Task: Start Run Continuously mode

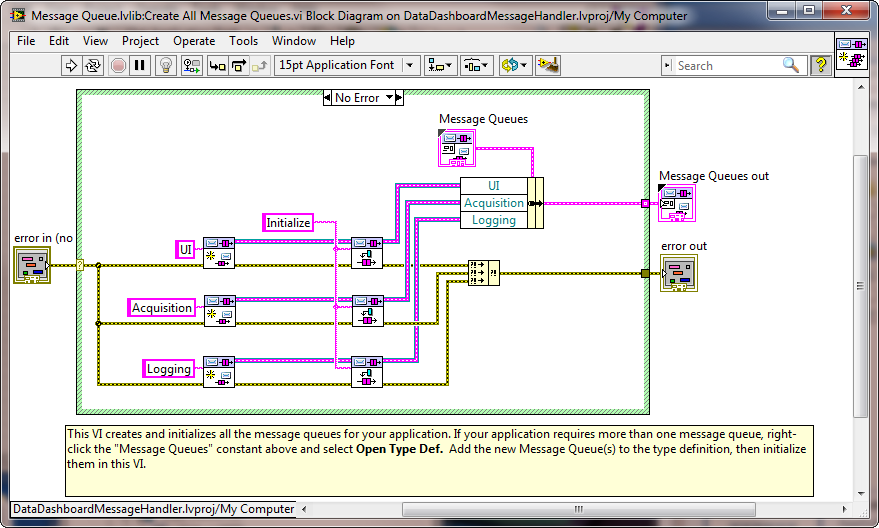Action: [x=94, y=65]
